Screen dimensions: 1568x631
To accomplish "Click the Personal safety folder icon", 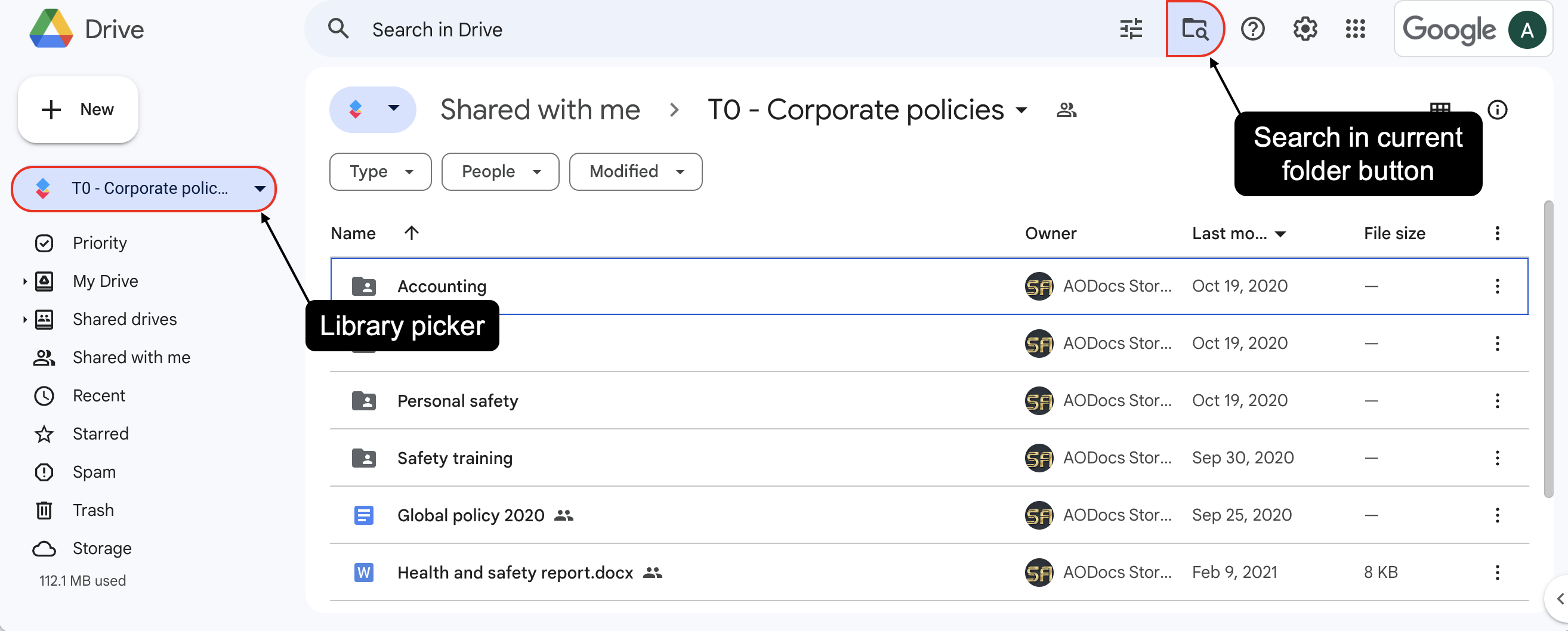I will (364, 400).
